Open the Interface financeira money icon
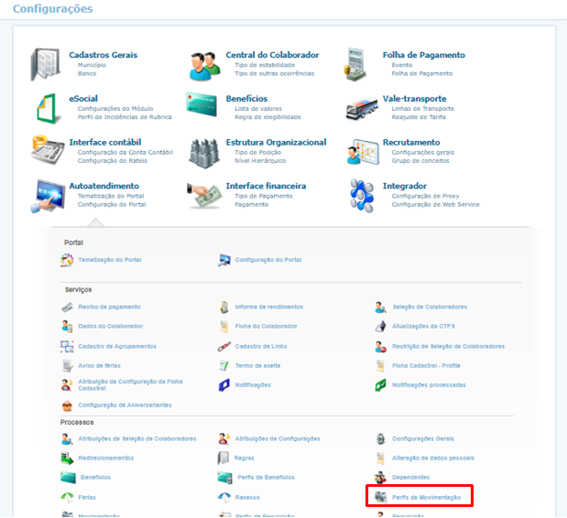This screenshot has height=518, width=567. coord(204,195)
